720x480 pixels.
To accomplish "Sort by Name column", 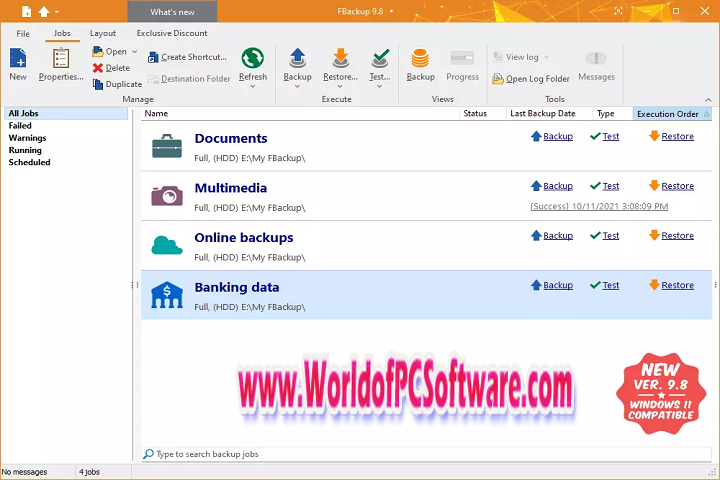I will tap(300, 113).
